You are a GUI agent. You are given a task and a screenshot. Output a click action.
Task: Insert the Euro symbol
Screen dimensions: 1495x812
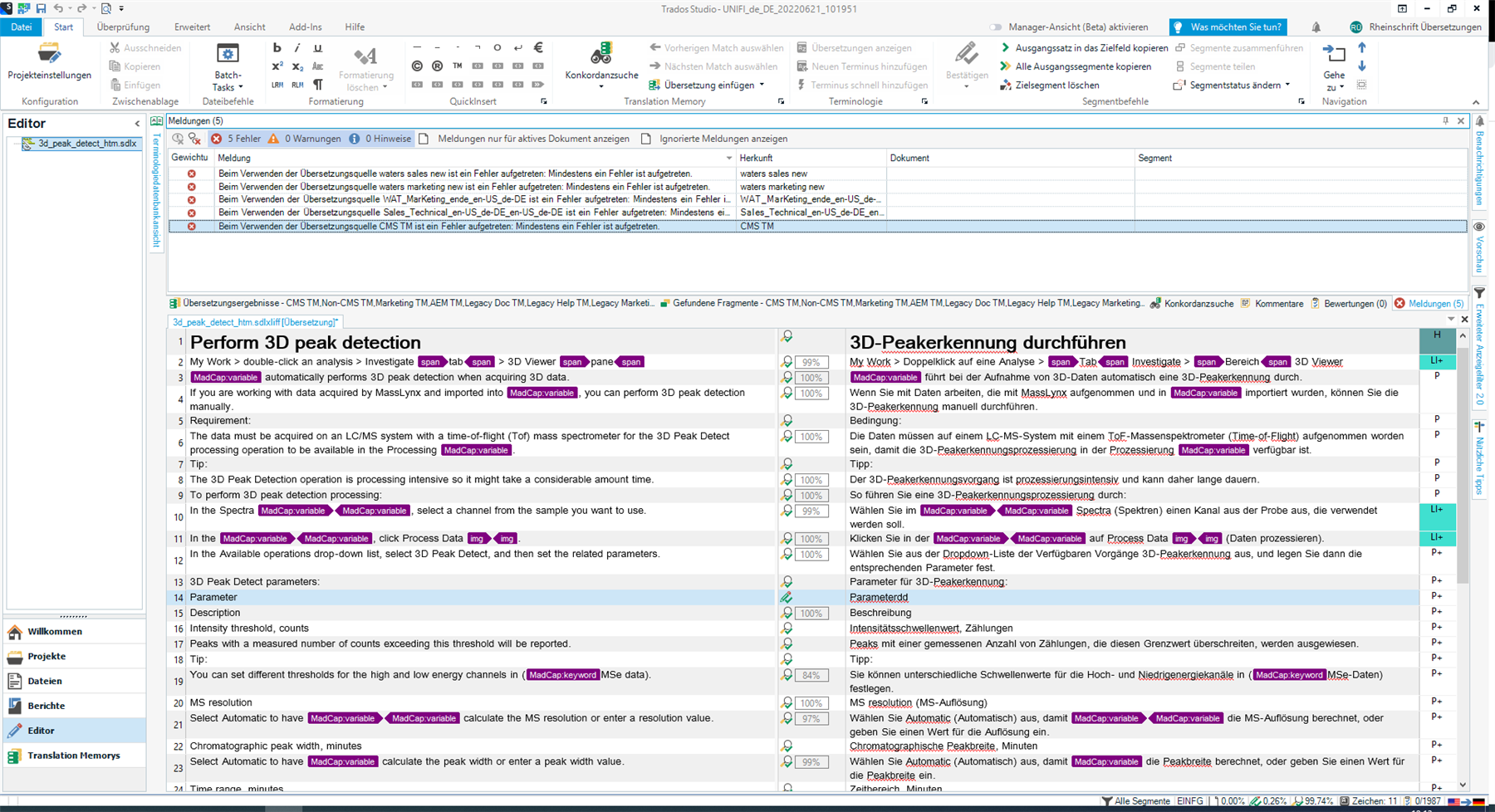(538, 47)
